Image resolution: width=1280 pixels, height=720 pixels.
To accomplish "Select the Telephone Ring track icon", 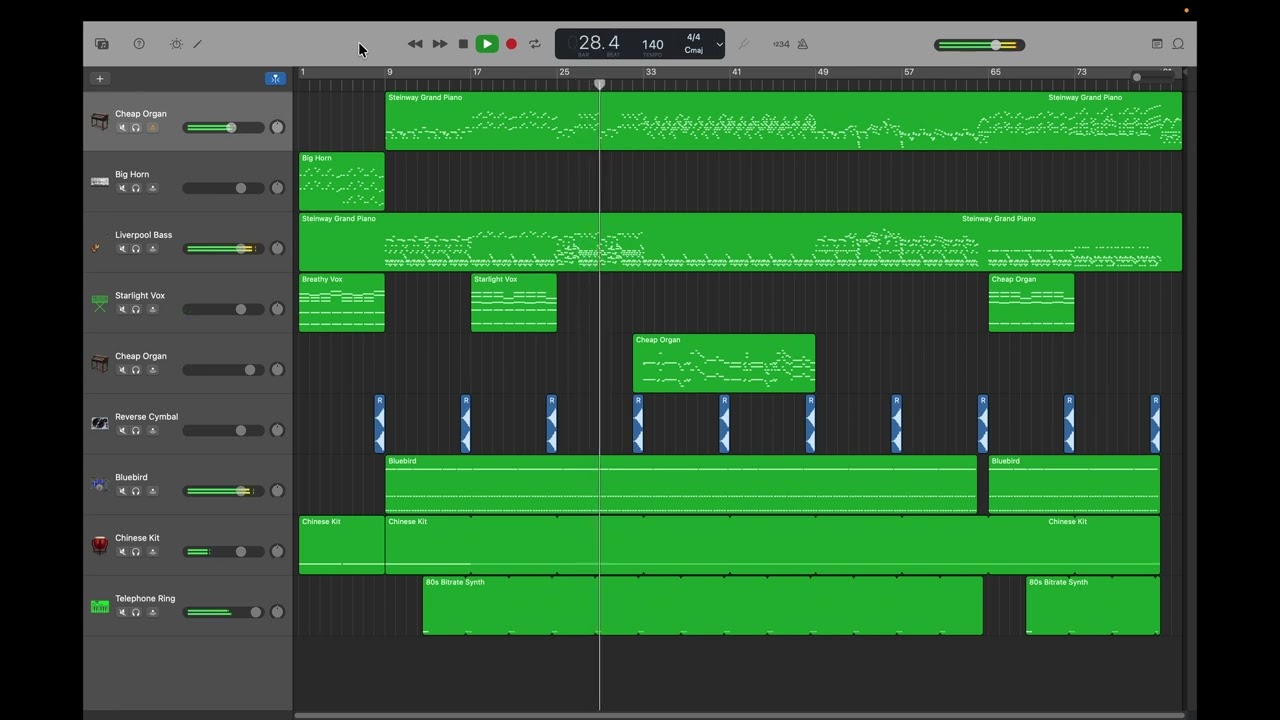I will click(x=100, y=606).
